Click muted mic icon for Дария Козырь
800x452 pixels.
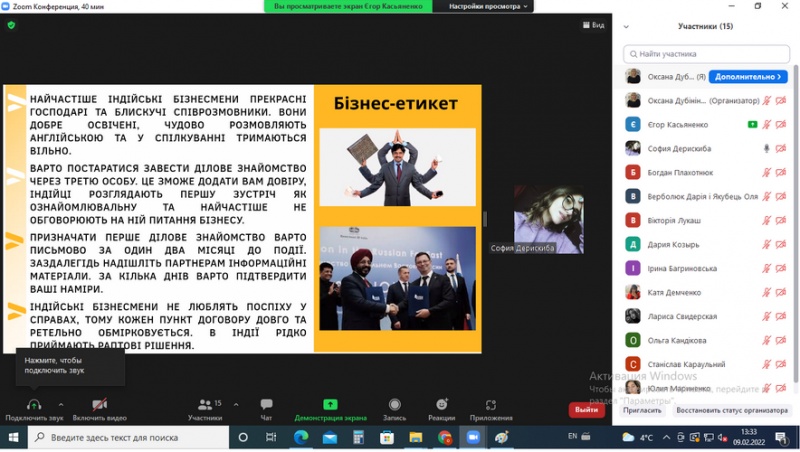tap(766, 244)
